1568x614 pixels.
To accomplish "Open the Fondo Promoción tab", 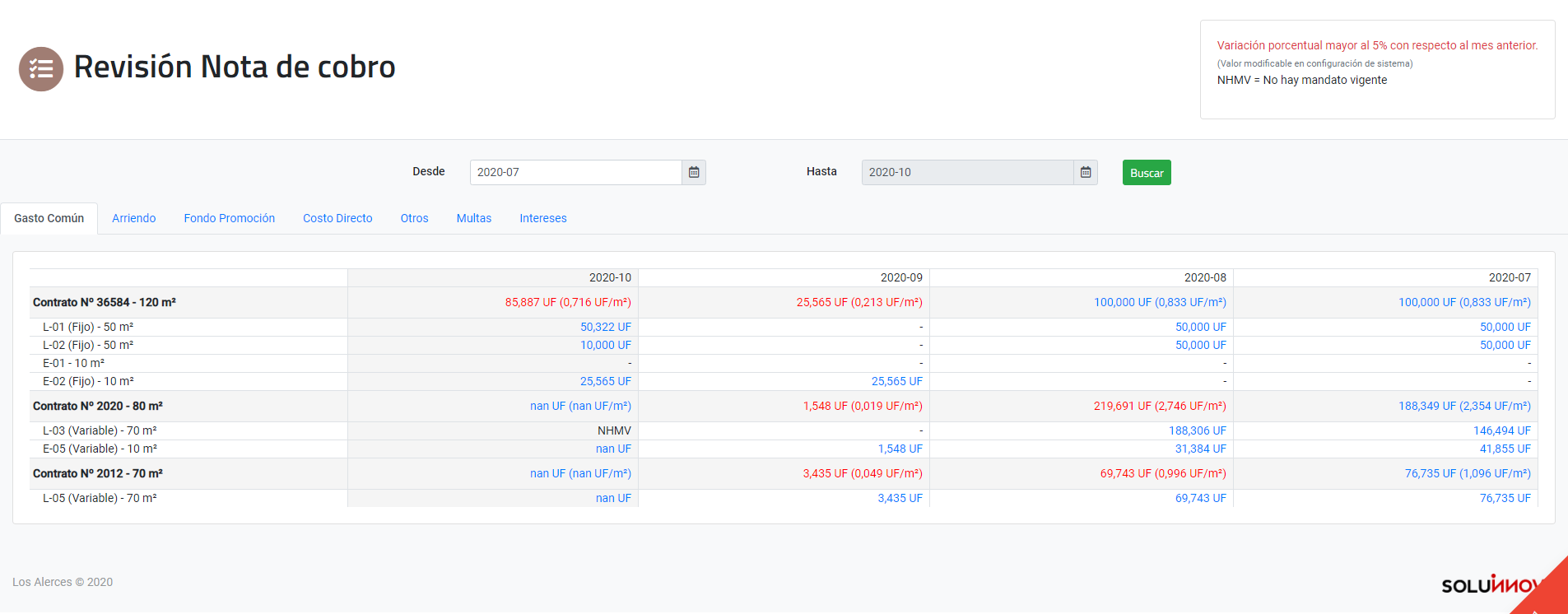I will pos(230,218).
